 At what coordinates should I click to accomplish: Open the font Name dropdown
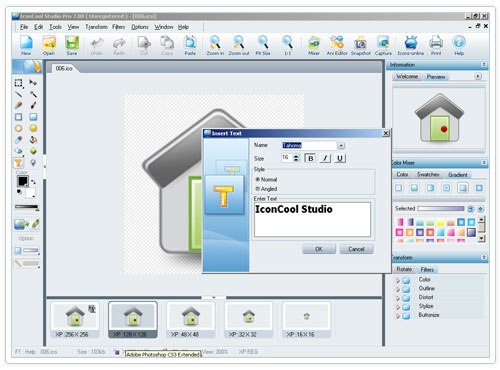341,145
